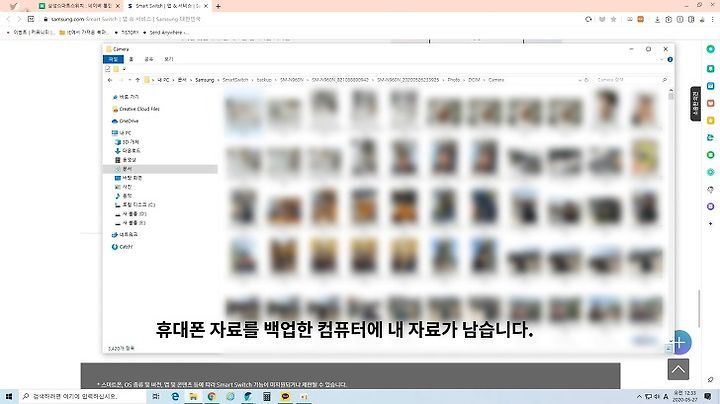Click the topmost green side panel icon
This screenshot has width=720, height=404.
(710, 49)
